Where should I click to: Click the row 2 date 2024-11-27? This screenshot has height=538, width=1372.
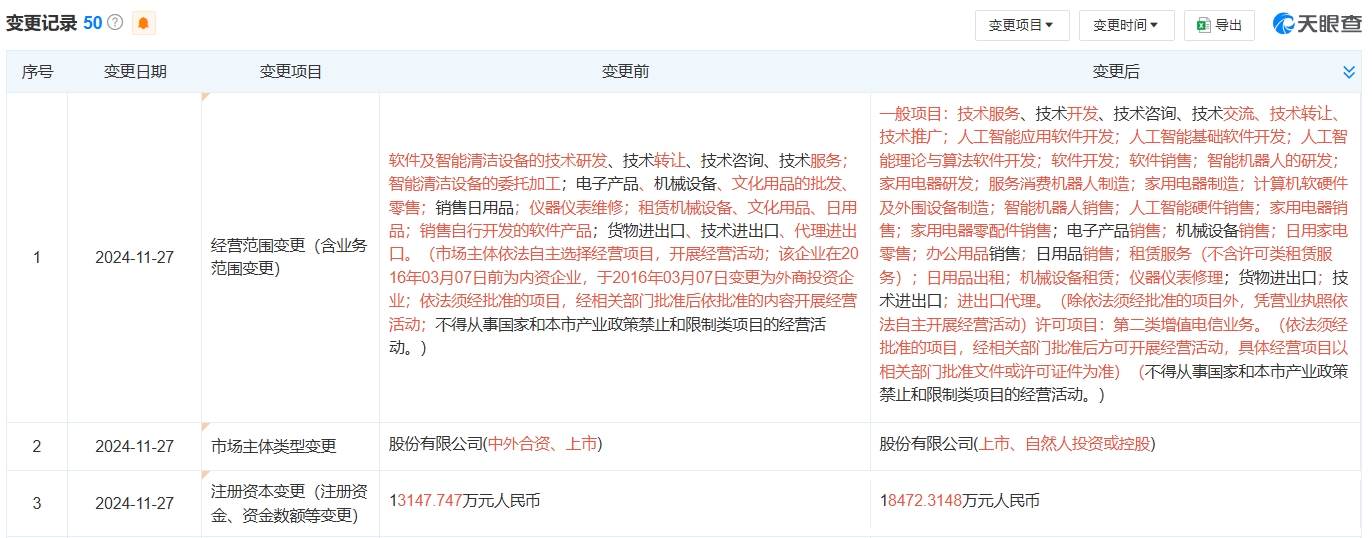pos(135,446)
